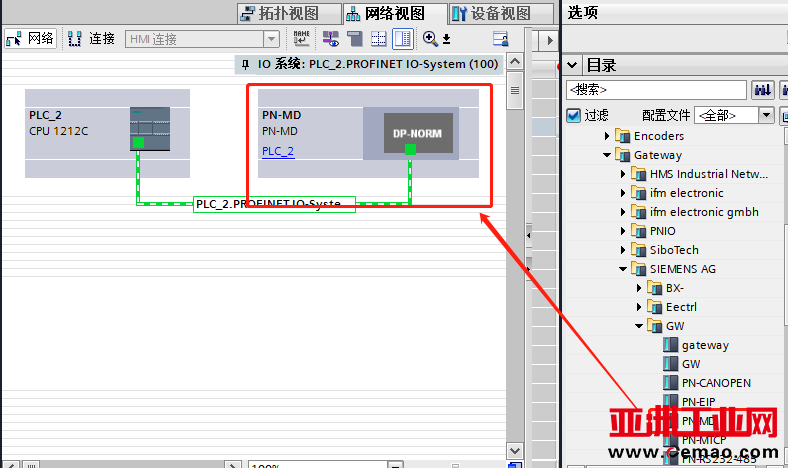
Task: Click the PNIO folder icon
Action: [638, 231]
